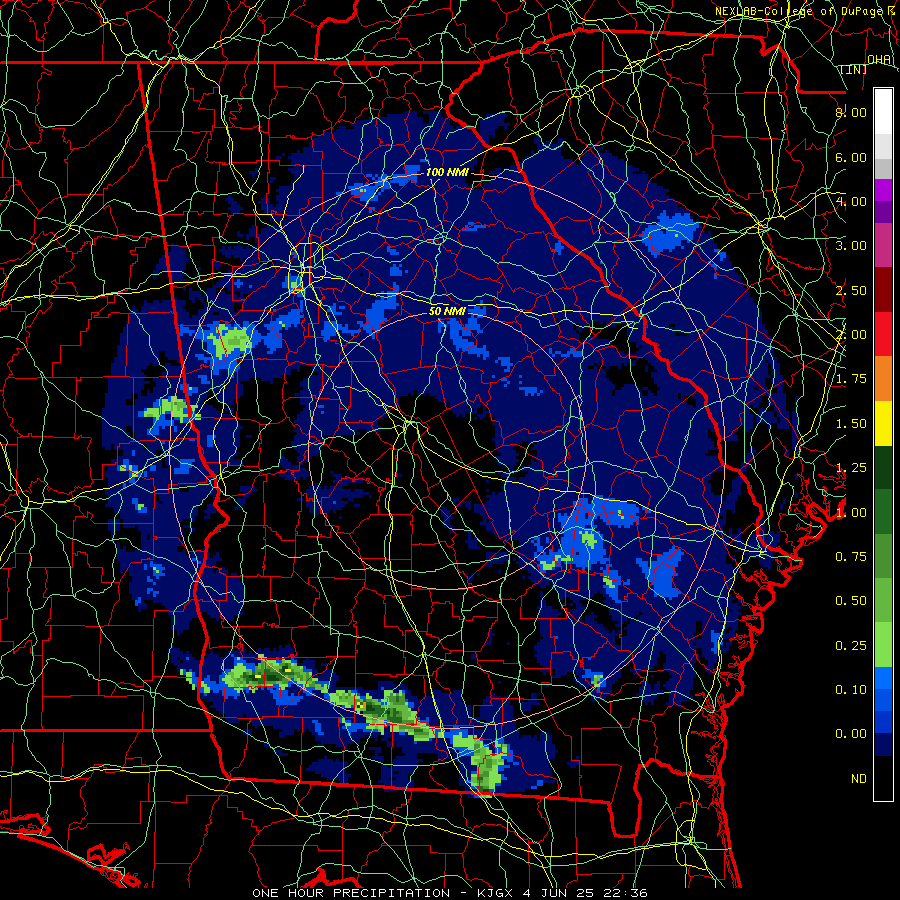This screenshot has height=900, width=900.
Task: Click the 0.10 scale value
Action: (851, 690)
